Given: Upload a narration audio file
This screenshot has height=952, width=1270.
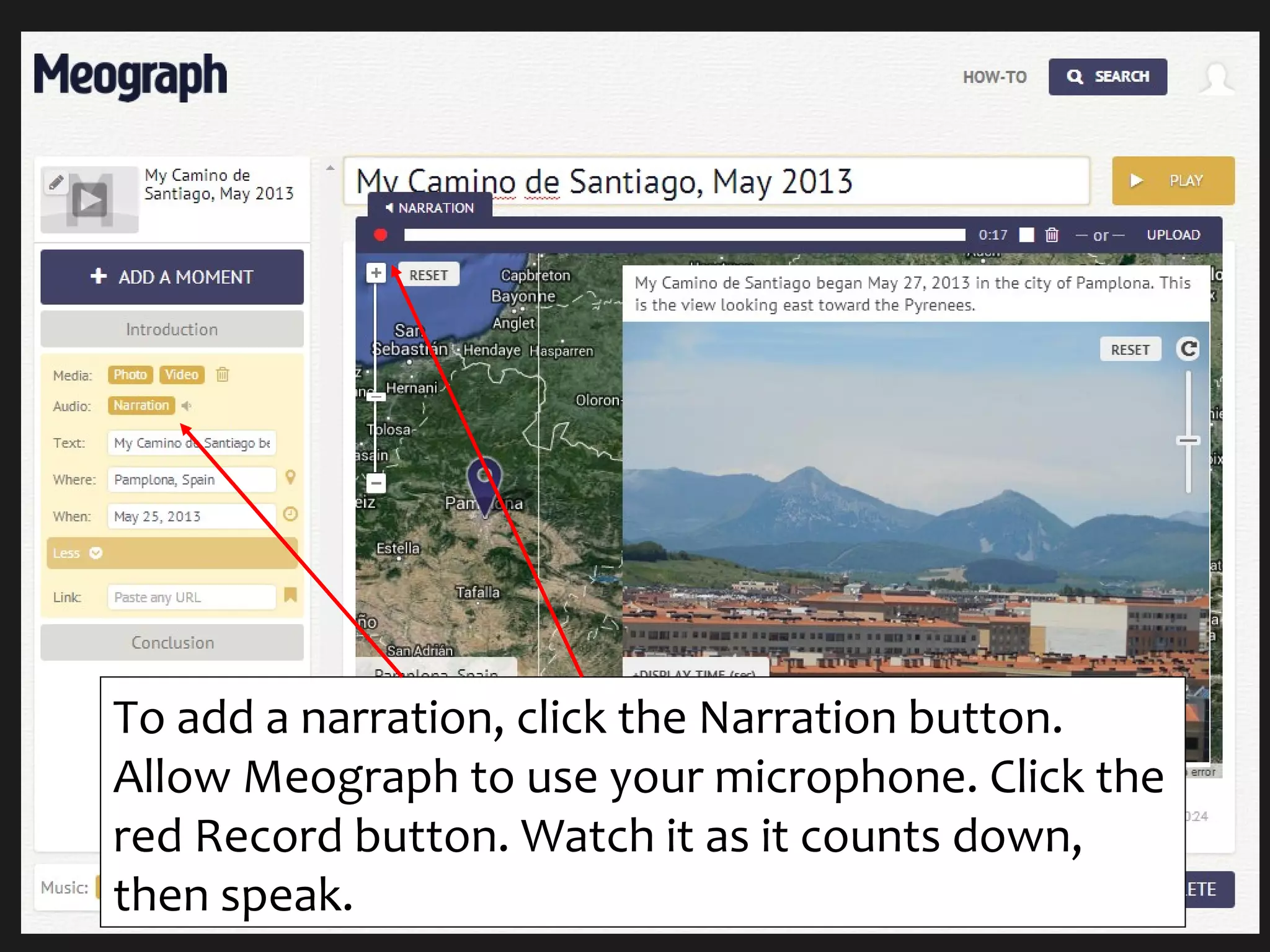Looking at the screenshot, I should tap(1173, 235).
